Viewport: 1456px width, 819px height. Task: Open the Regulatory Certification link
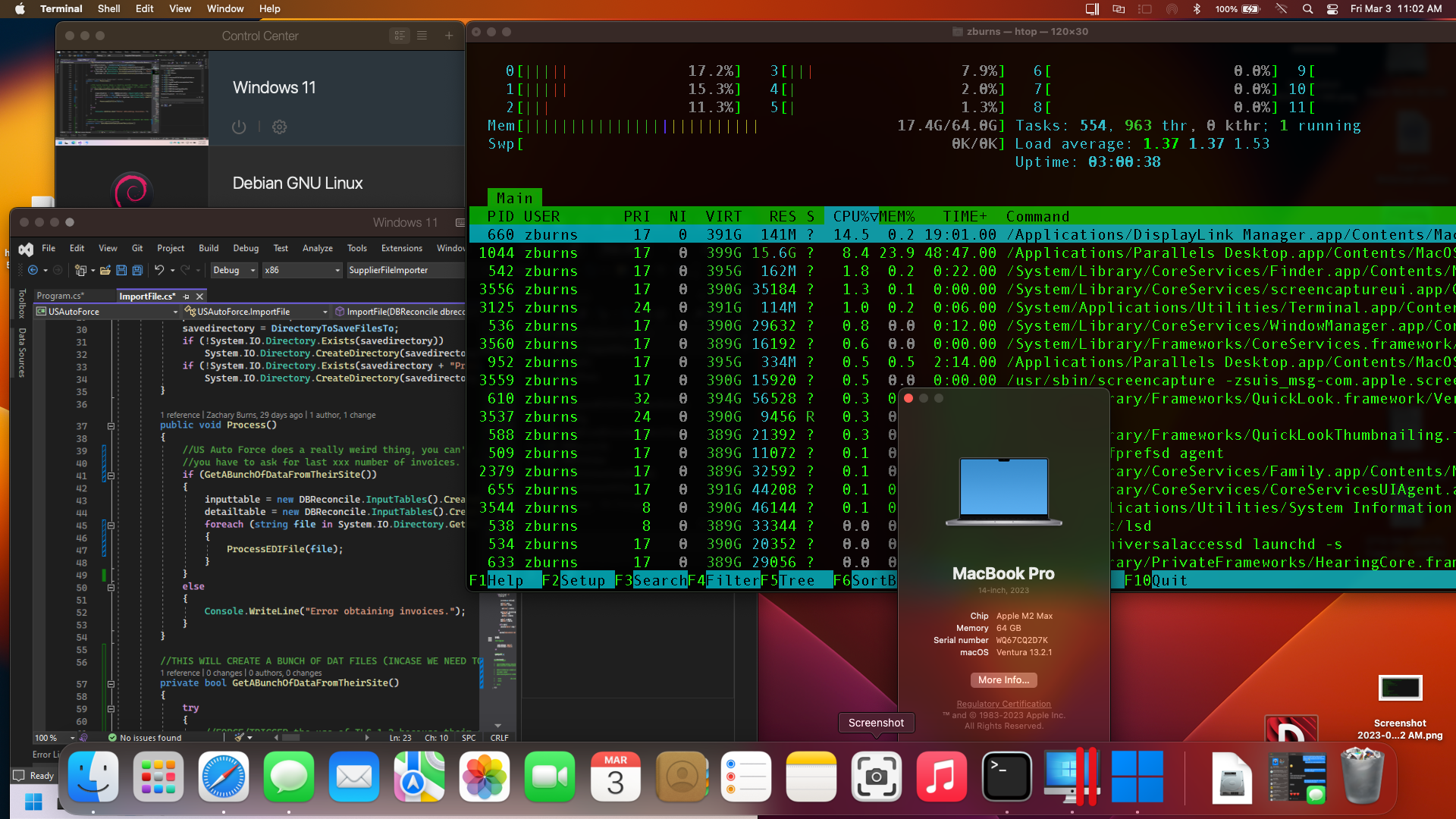click(x=1003, y=704)
